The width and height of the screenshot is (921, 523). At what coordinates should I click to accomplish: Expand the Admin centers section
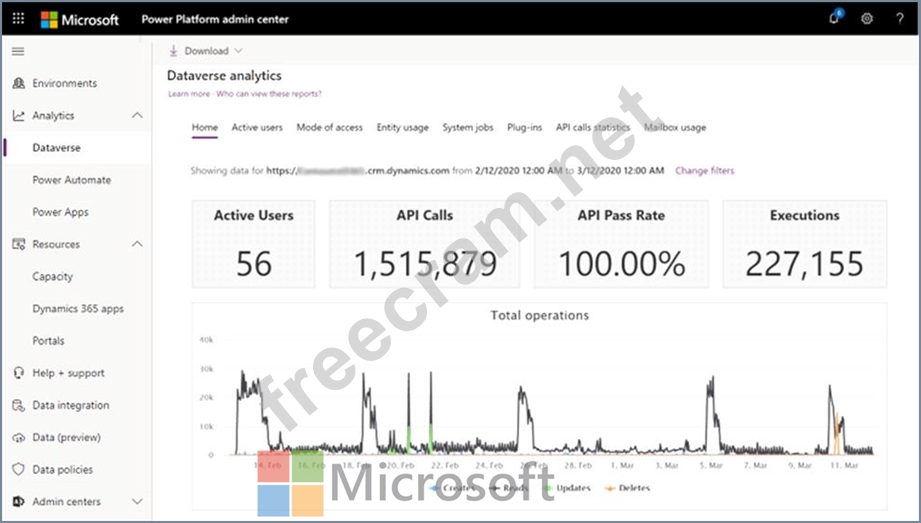(137, 501)
